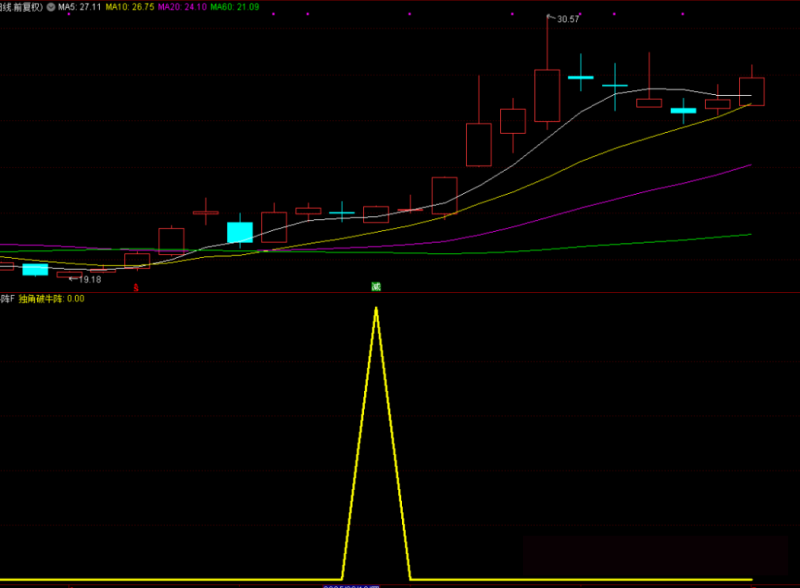Click the round dropdown icon before MA5
The image size is (800, 588).
pos(51,6)
